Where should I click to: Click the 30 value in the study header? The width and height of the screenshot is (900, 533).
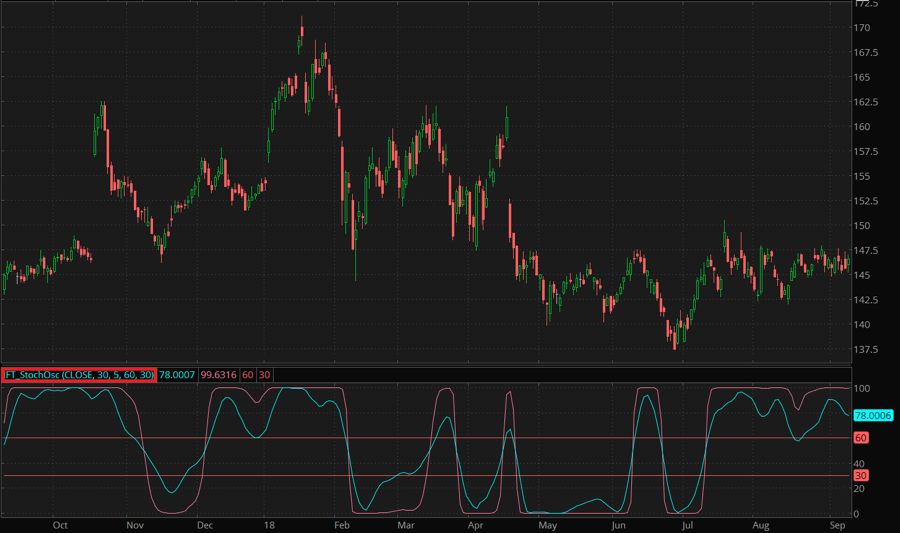264,374
